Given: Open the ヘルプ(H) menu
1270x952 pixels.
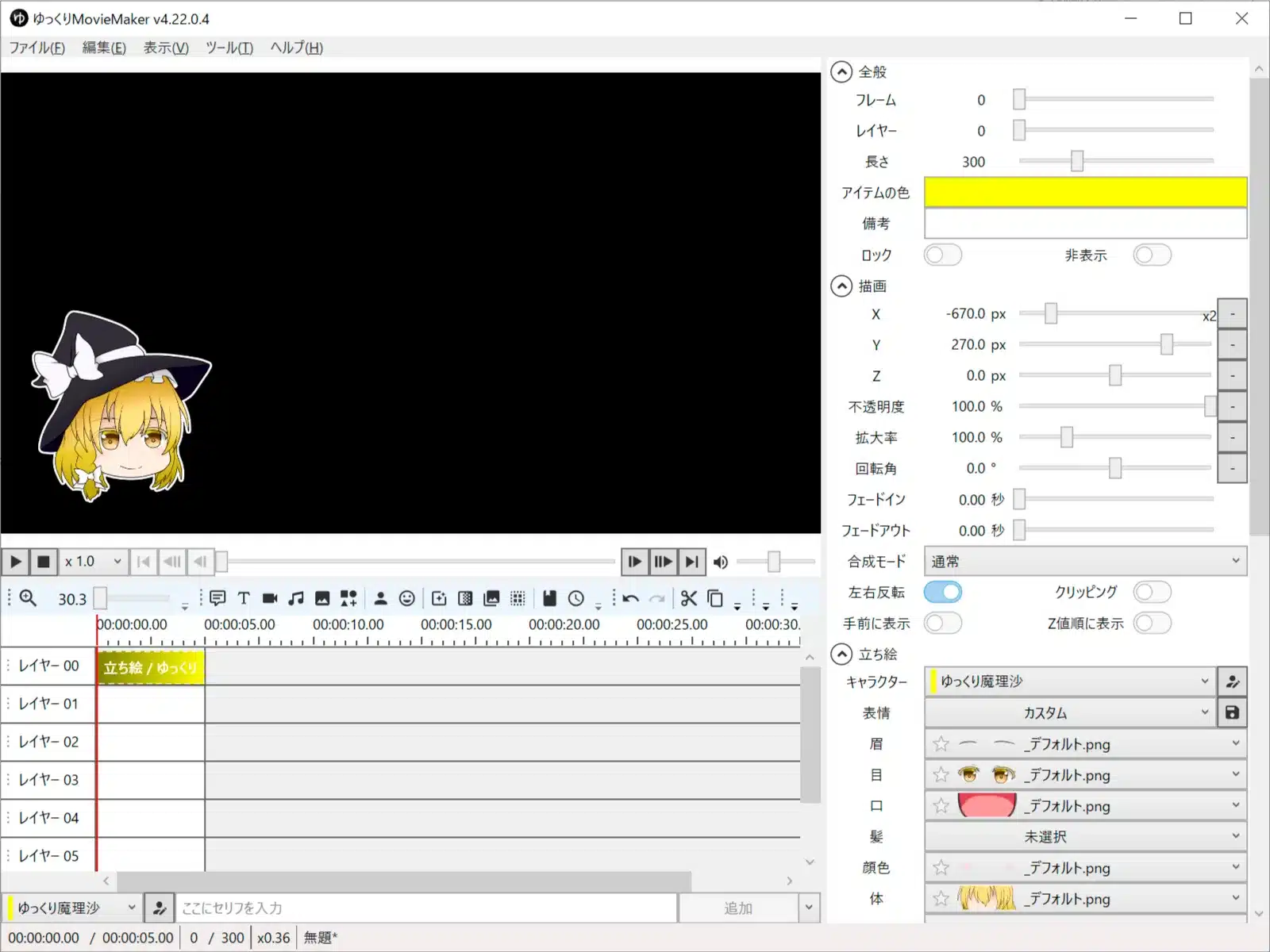Looking at the screenshot, I should click(x=296, y=48).
